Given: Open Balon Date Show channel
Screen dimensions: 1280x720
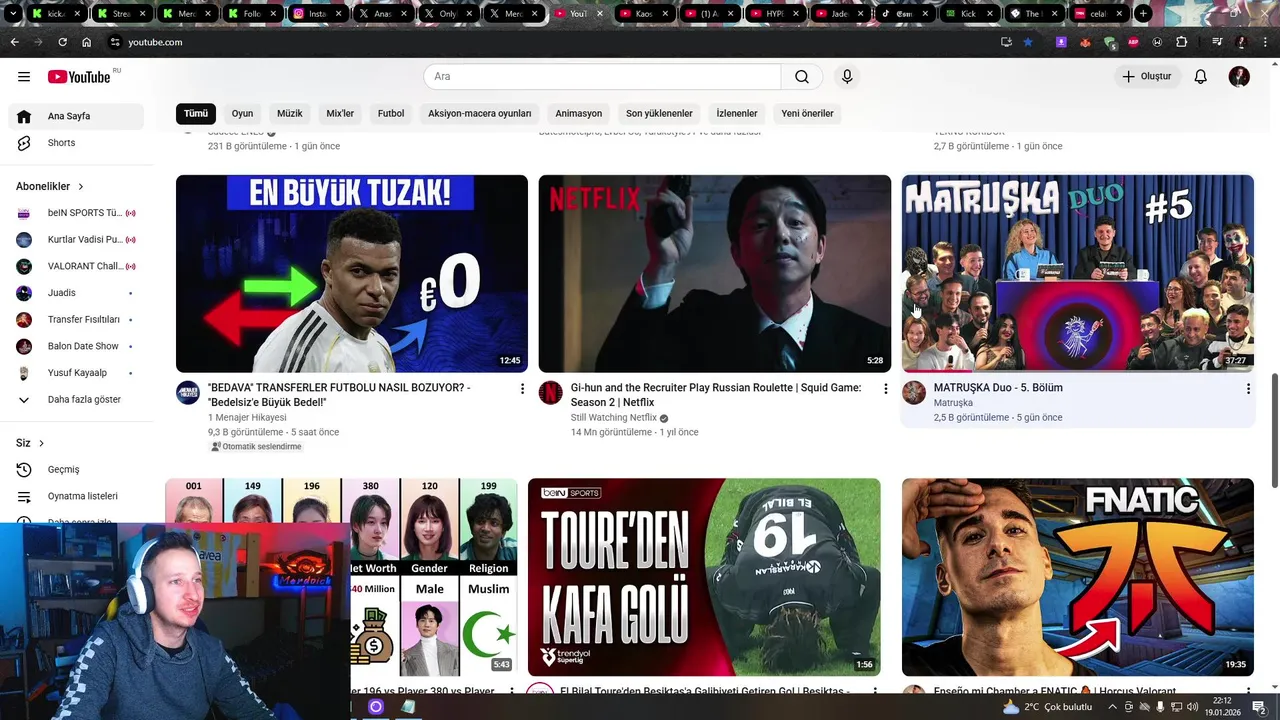Looking at the screenshot, I should coord(76,346).
